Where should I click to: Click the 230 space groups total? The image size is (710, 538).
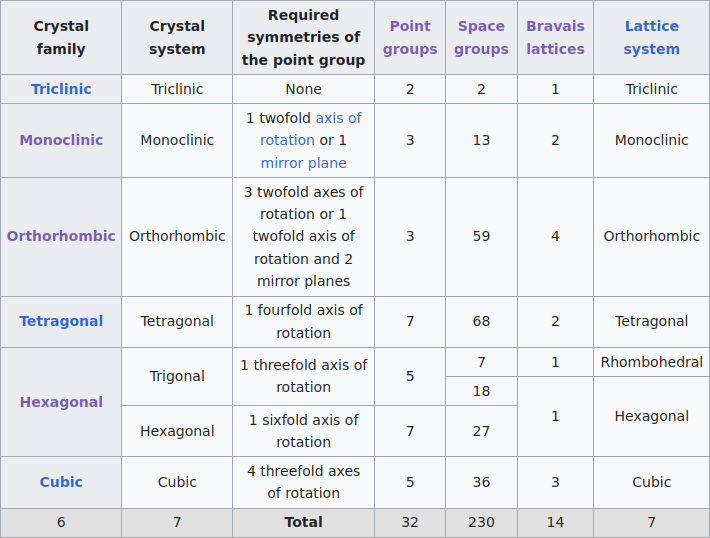point(481,522)
